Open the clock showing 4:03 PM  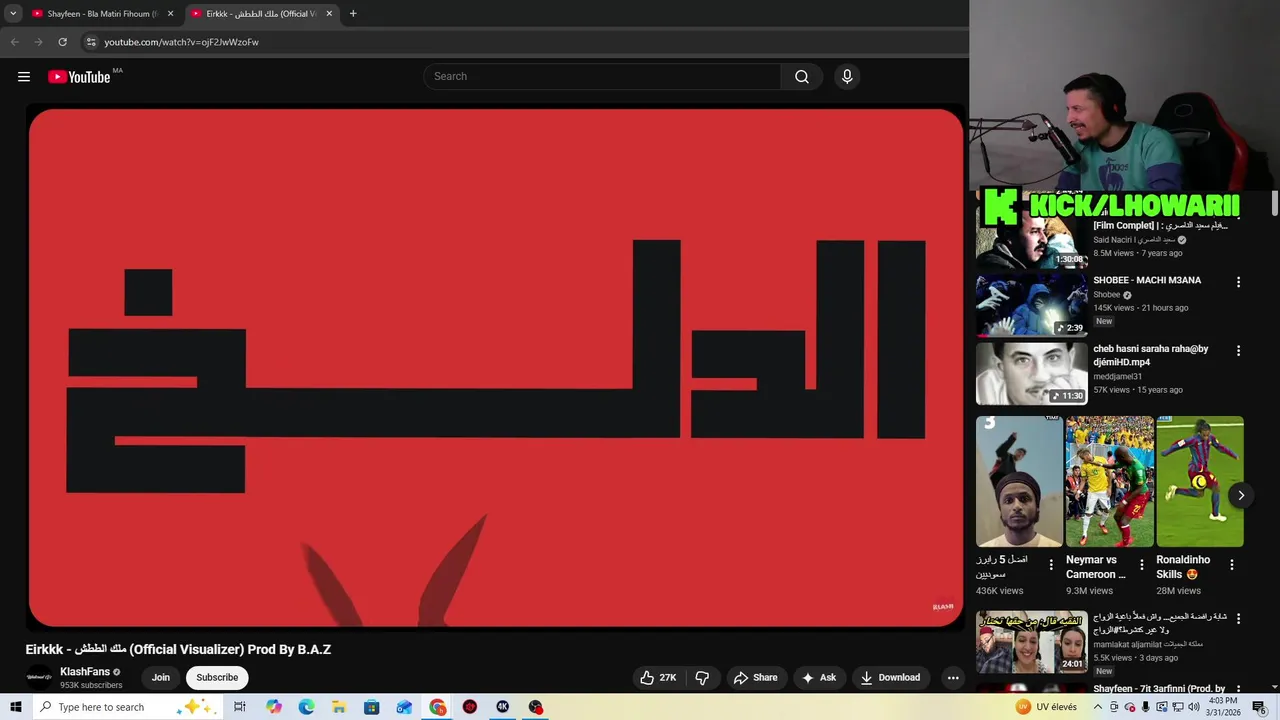1224,707
